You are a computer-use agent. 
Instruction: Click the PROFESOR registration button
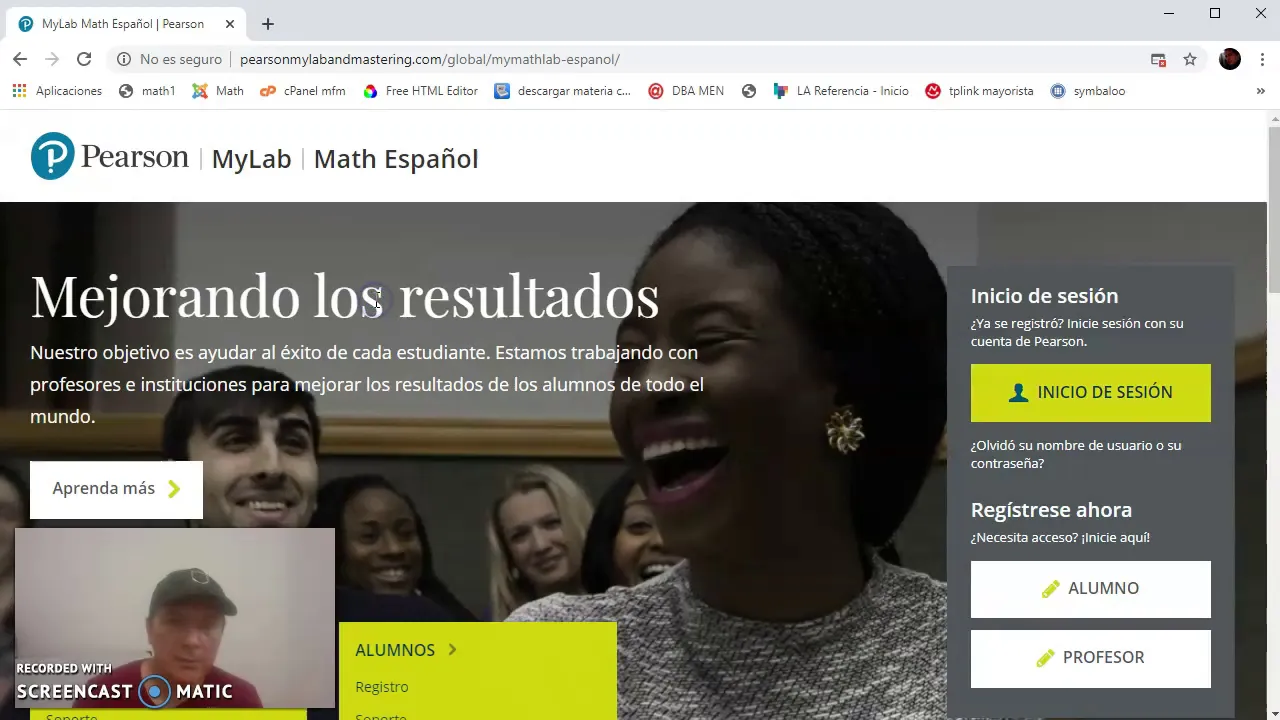click(x=1090, y=658)
